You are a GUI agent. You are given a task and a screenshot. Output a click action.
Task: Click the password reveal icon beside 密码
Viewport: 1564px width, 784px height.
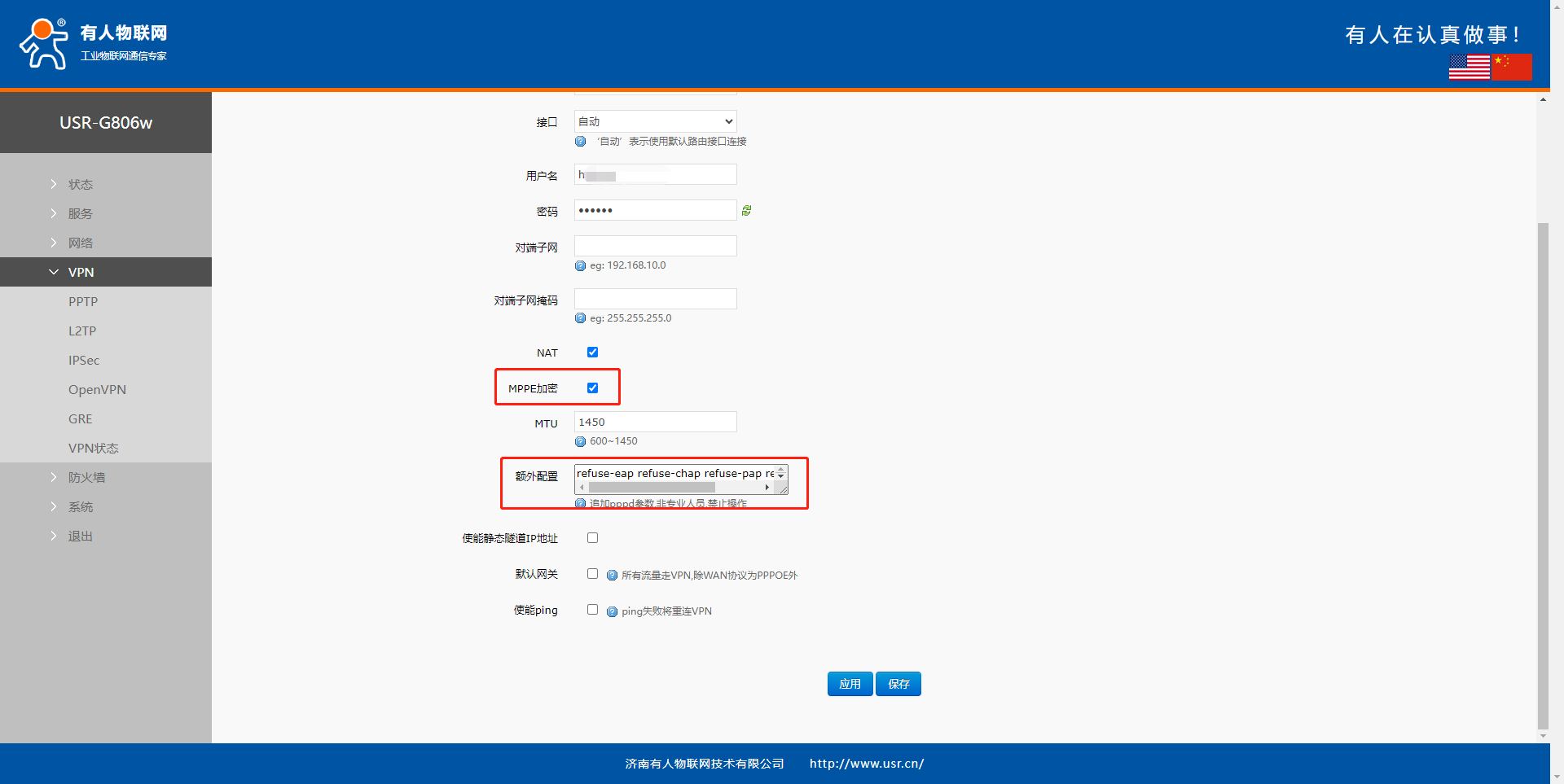tap(746, 211)
